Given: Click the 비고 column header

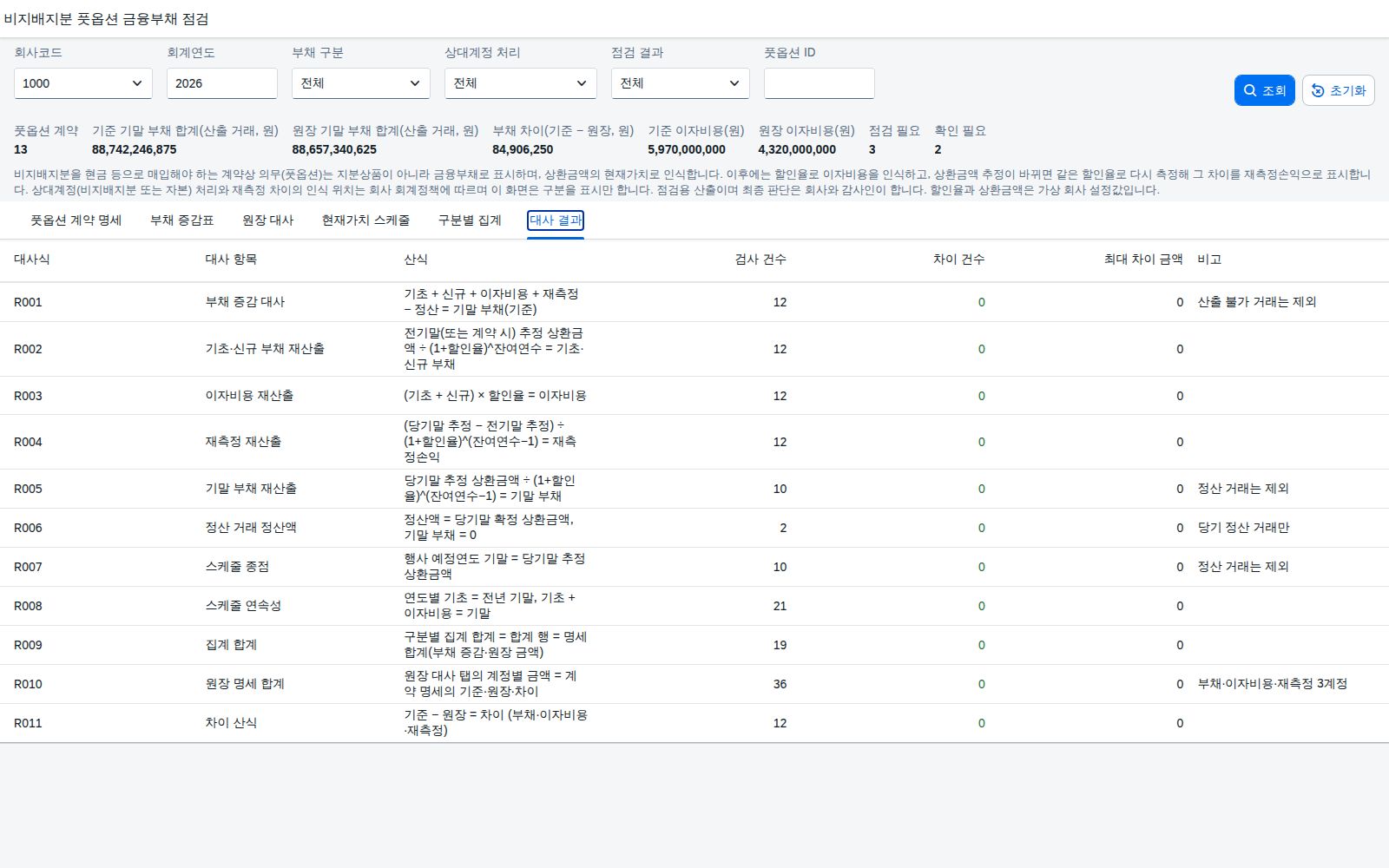Looking at the screenshot, I should click(x=1209, y=260).
